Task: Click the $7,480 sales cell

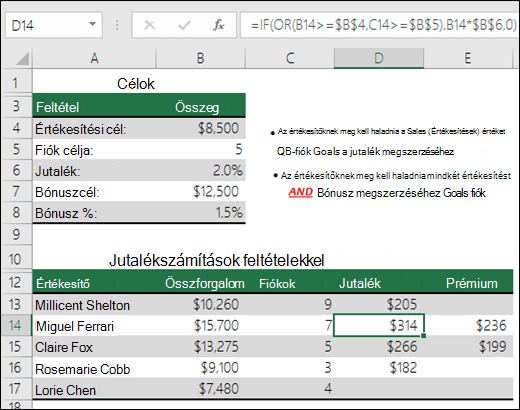Action: point(201,389)
